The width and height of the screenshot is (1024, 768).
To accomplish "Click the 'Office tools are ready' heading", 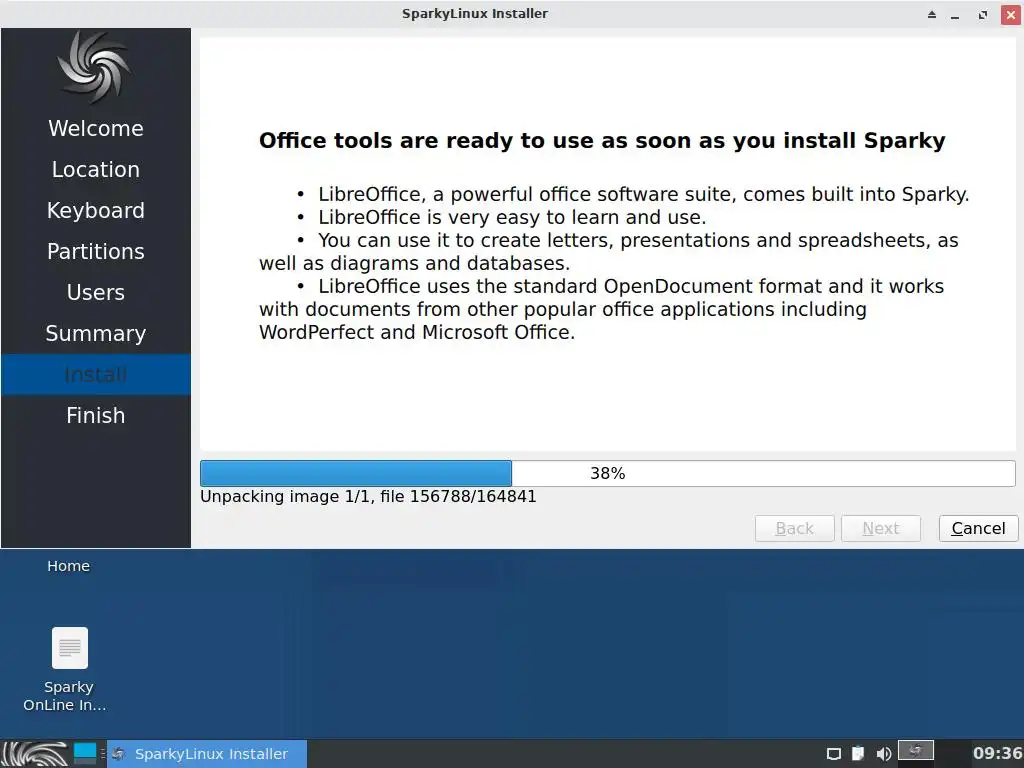I will (x=602, y=140).
